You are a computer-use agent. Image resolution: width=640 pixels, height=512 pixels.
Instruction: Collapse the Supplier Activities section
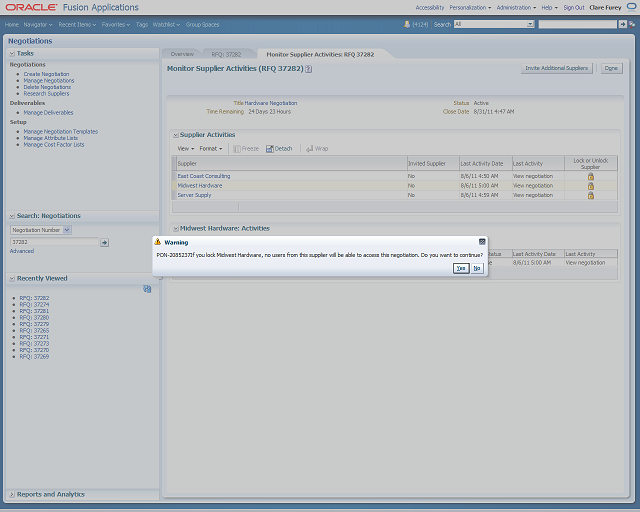point(176,135)
